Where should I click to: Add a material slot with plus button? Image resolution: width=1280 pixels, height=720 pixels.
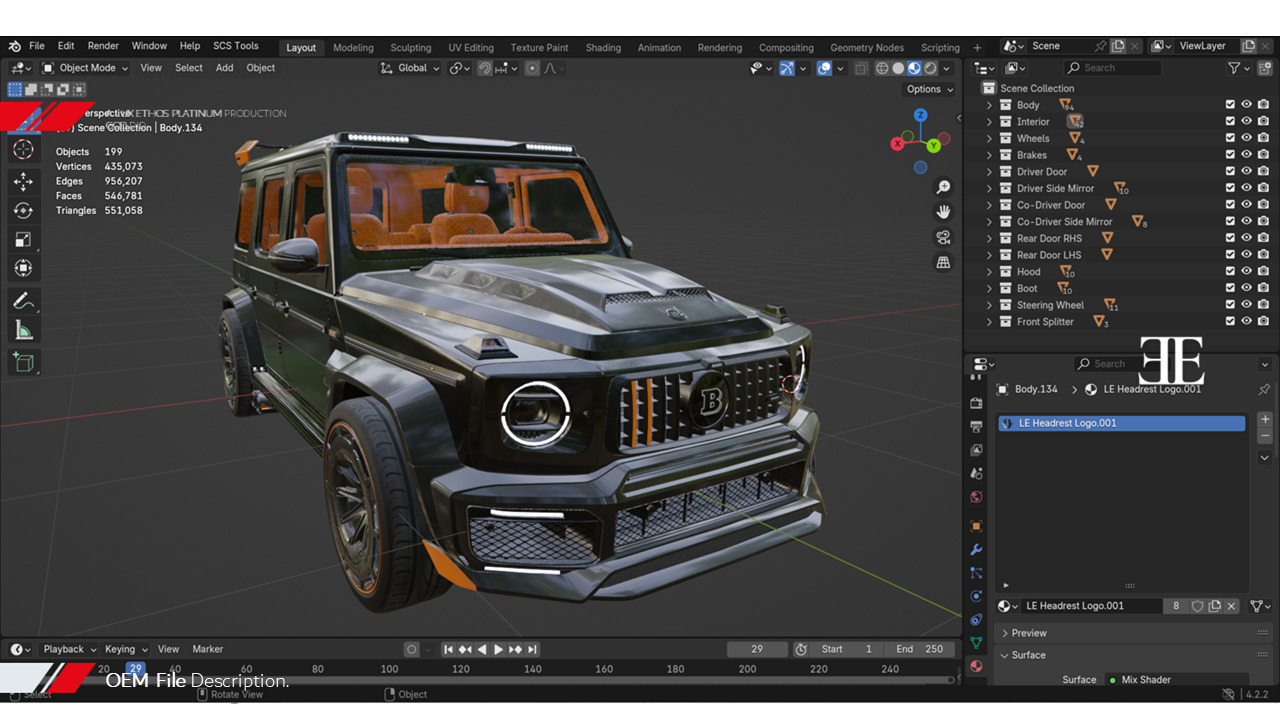pos(1265,420)
